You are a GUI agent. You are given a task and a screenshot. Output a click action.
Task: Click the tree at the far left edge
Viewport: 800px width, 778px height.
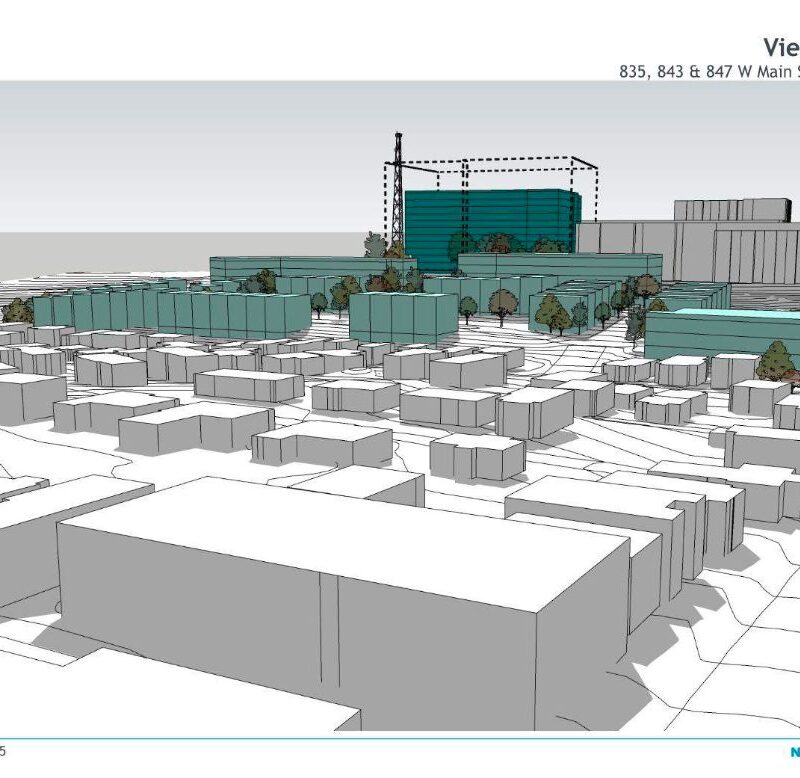pyautogui.click(x=18, y=311)
